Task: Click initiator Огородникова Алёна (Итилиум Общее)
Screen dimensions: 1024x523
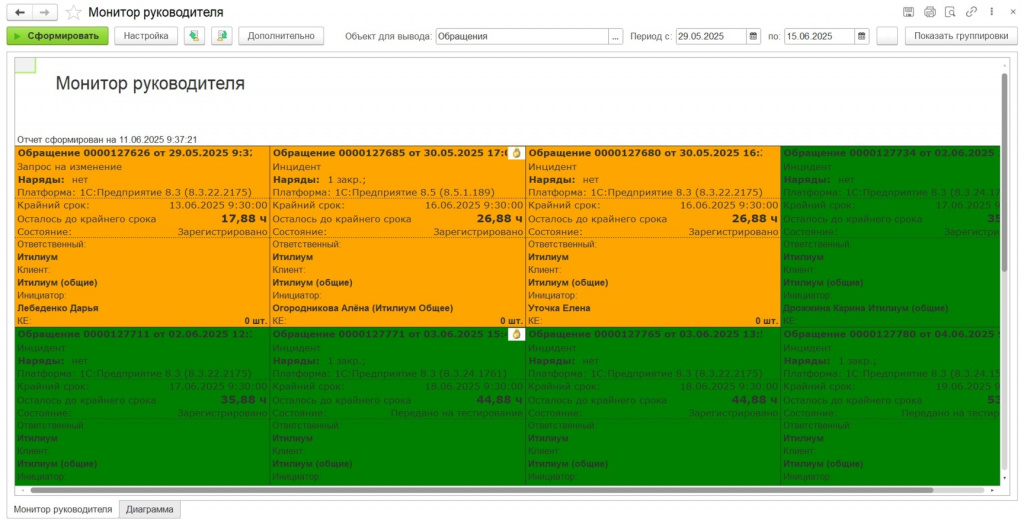Action: pos(362,308)
